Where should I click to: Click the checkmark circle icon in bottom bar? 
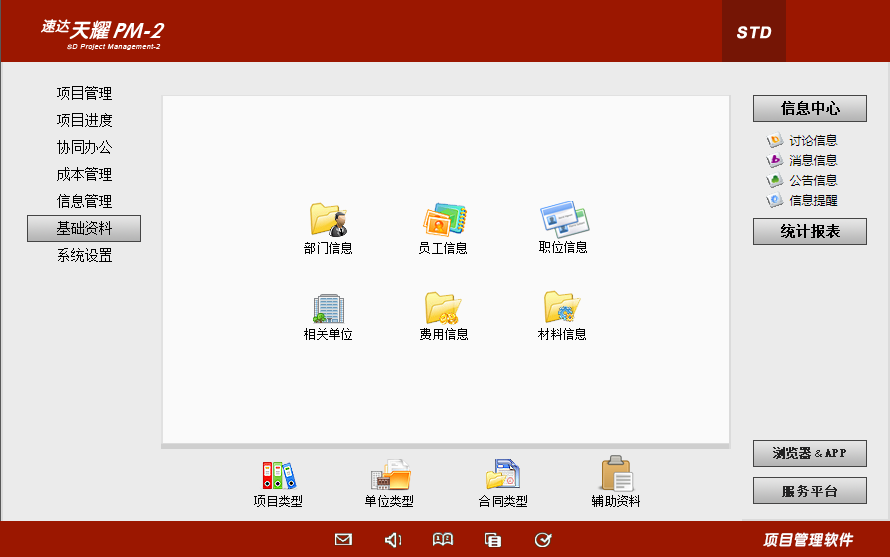pos(543,540)
